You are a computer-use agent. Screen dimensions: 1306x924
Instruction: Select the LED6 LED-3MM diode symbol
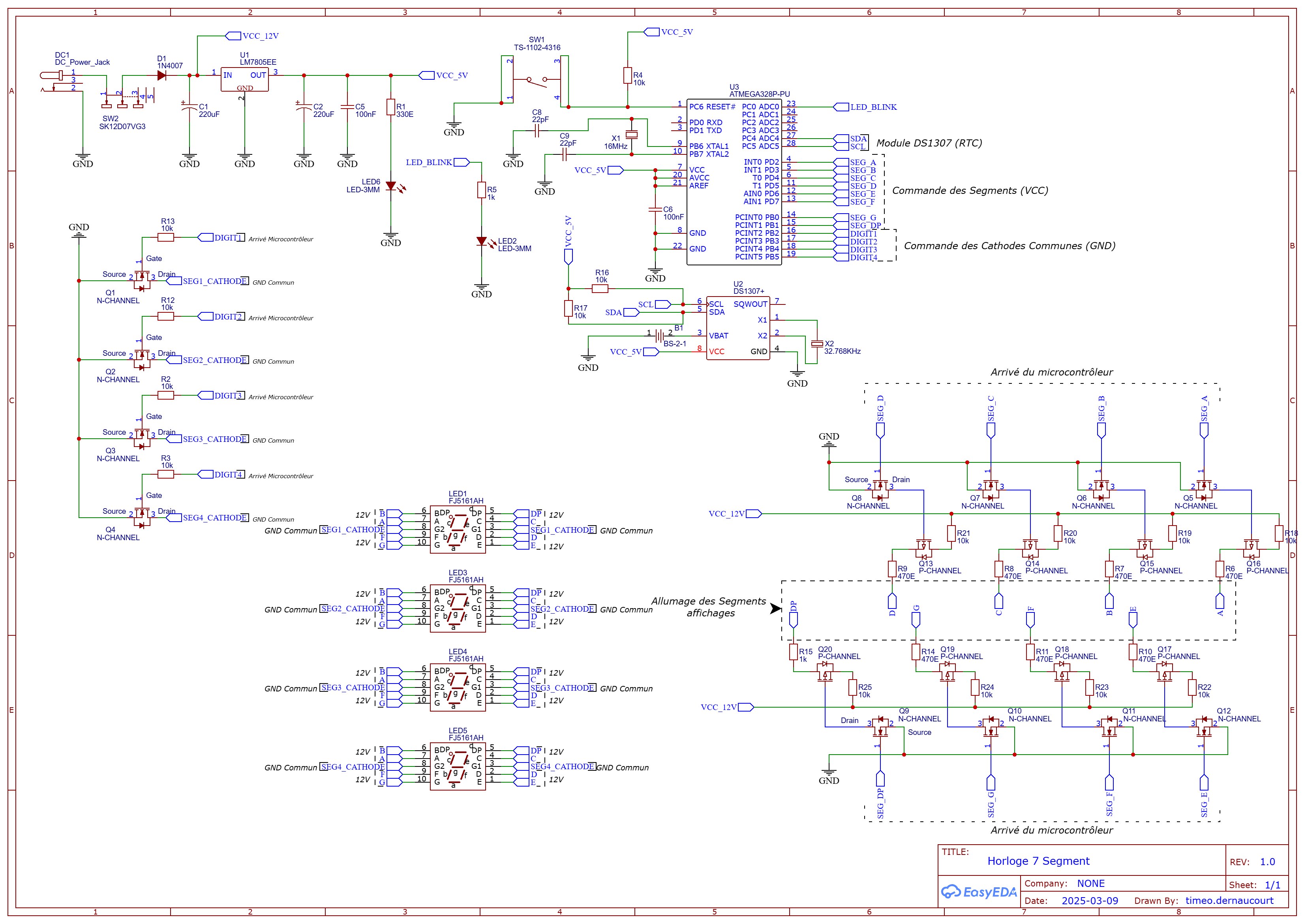pyautogui.click(x=391, y=186)
